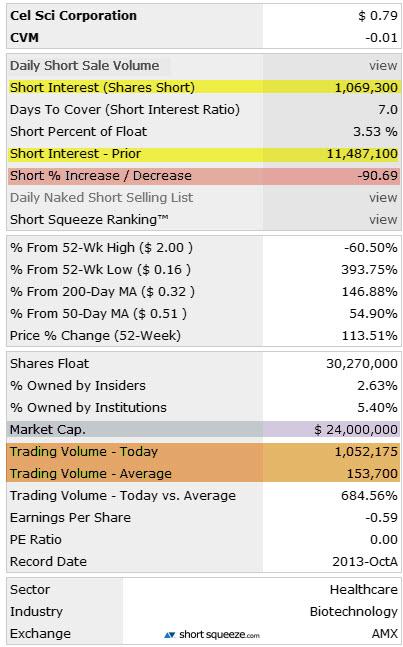Select the Short Interest - Prior row
The height and width of the screenshot is (647, 403).
pyautogui.click(x=204, y=154)
